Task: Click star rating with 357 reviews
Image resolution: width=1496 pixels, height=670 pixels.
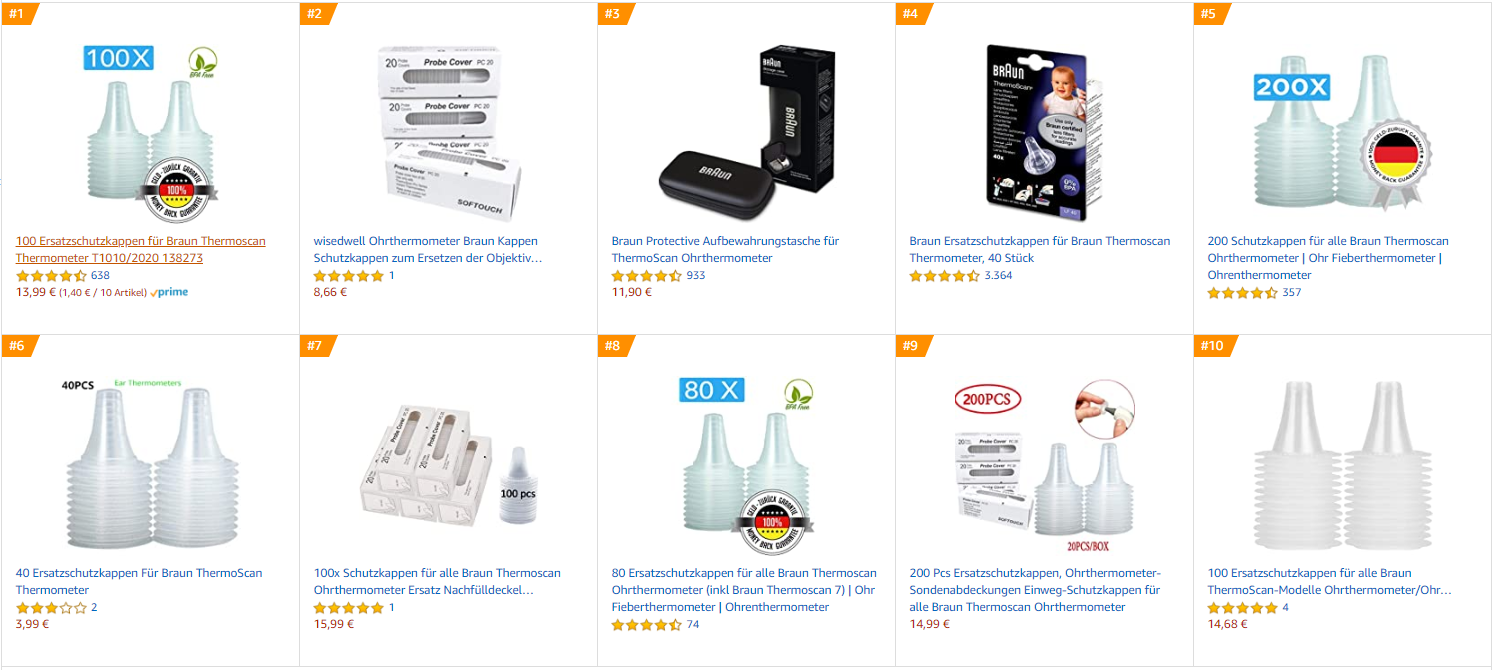Action: (1243, 292)
